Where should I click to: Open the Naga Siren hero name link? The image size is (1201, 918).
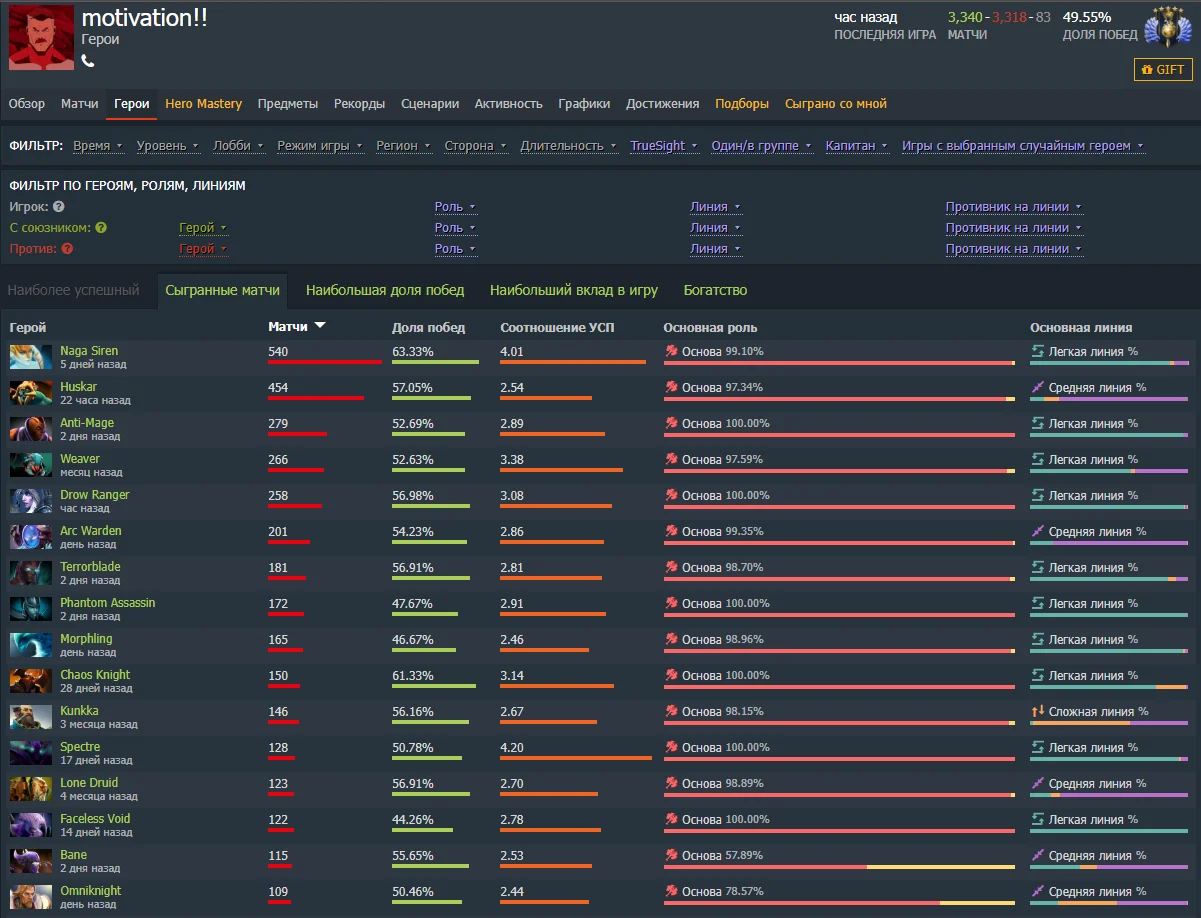89,351
